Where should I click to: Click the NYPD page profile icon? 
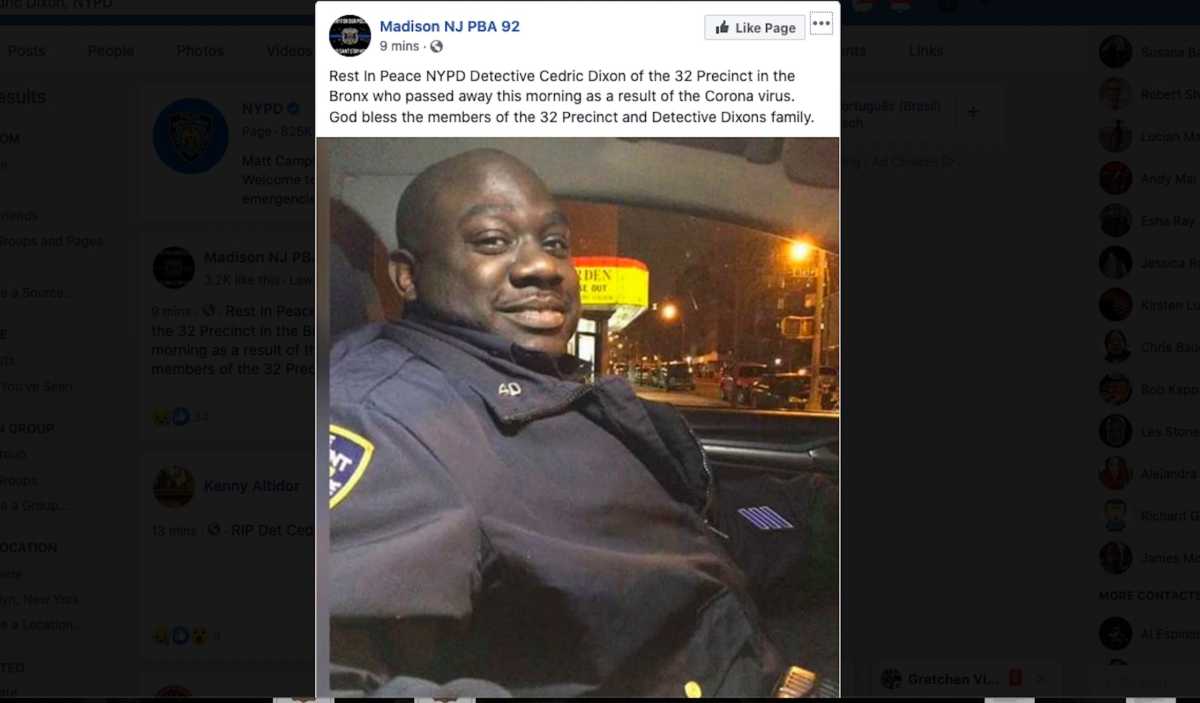click(190, 136)
